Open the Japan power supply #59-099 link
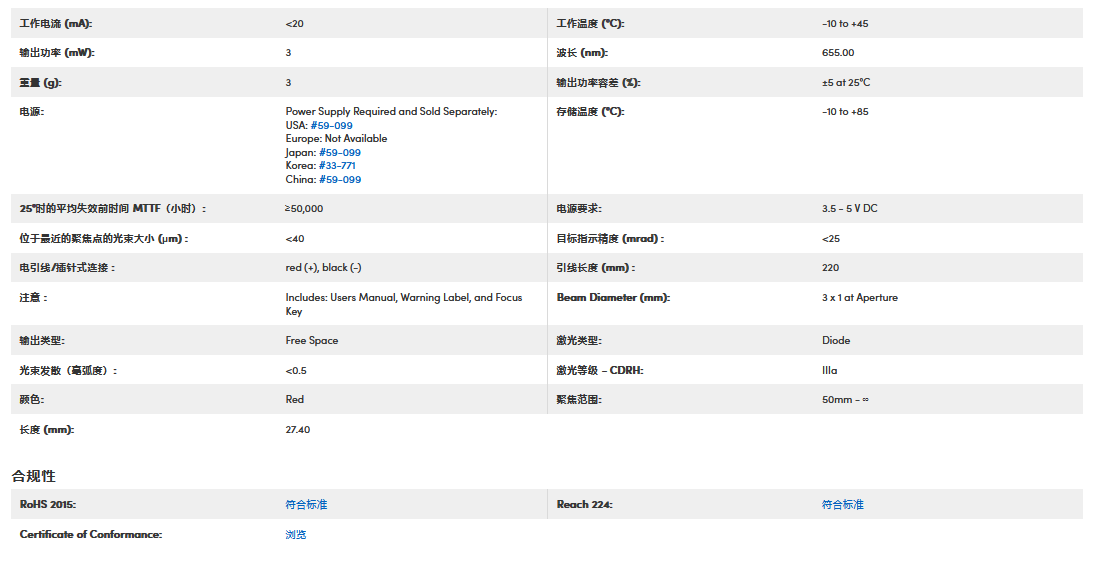 339,153
